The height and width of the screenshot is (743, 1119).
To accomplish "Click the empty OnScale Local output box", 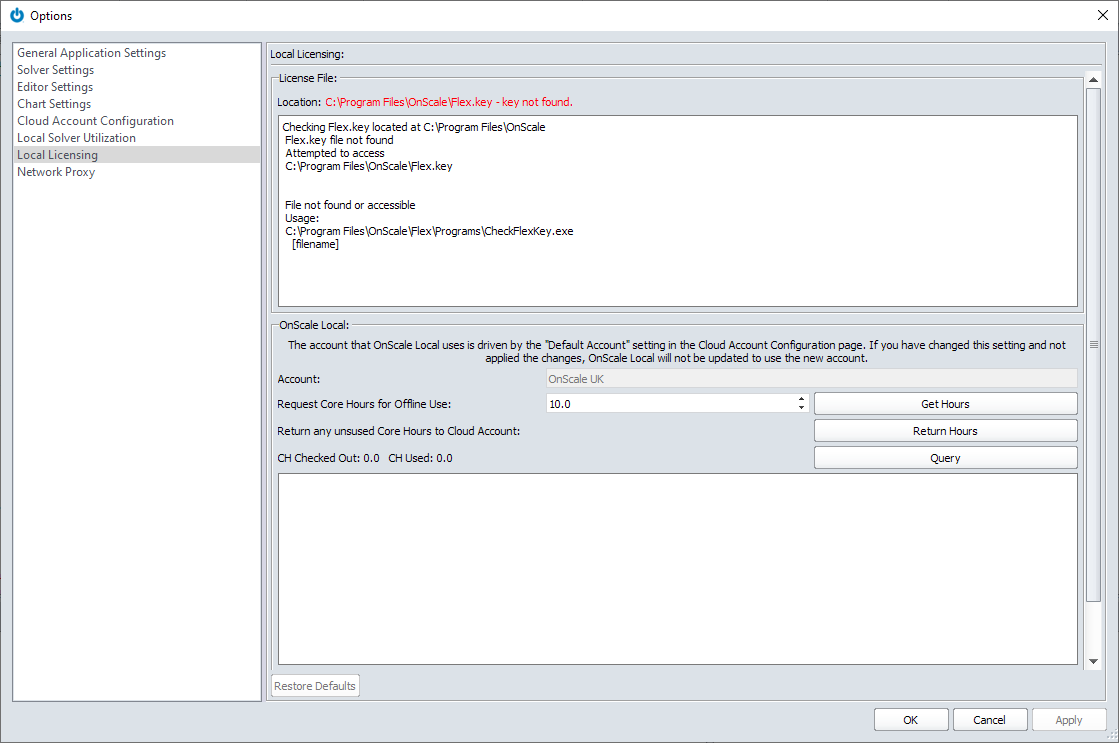I will click(677, 569).
